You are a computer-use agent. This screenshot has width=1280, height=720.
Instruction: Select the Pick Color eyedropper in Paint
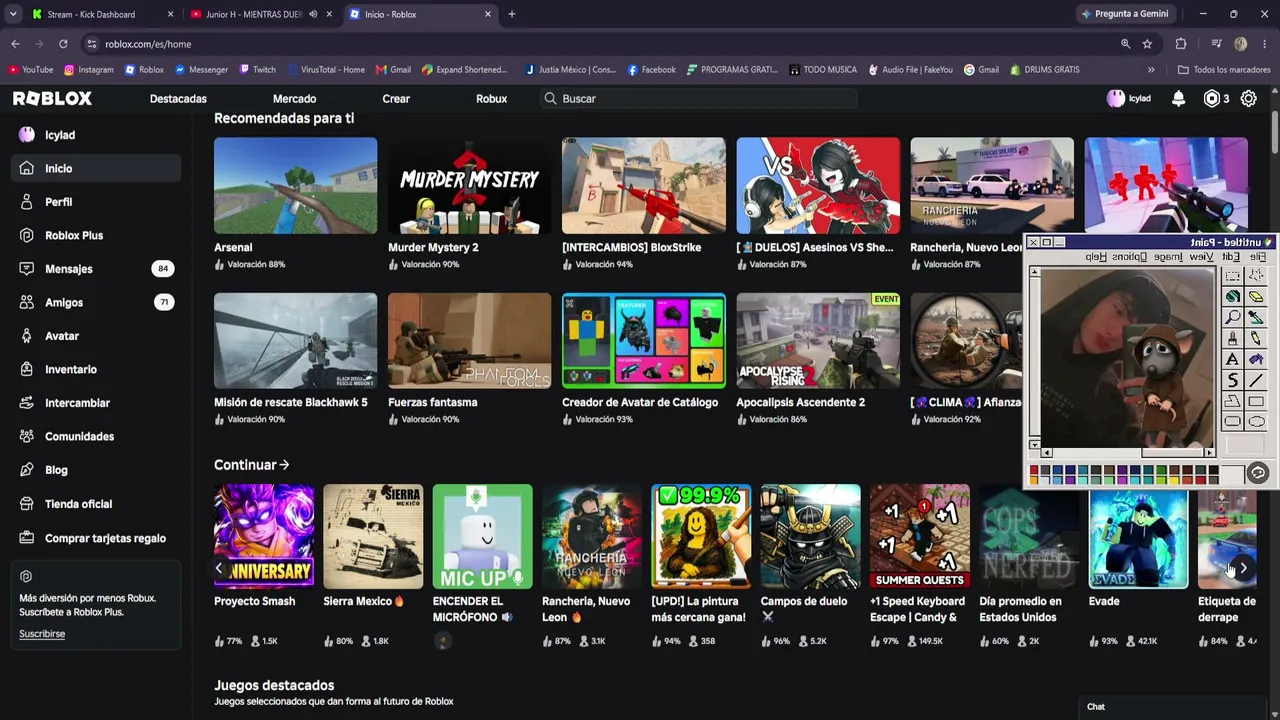pyautogui.click(x=1256, y=318)
